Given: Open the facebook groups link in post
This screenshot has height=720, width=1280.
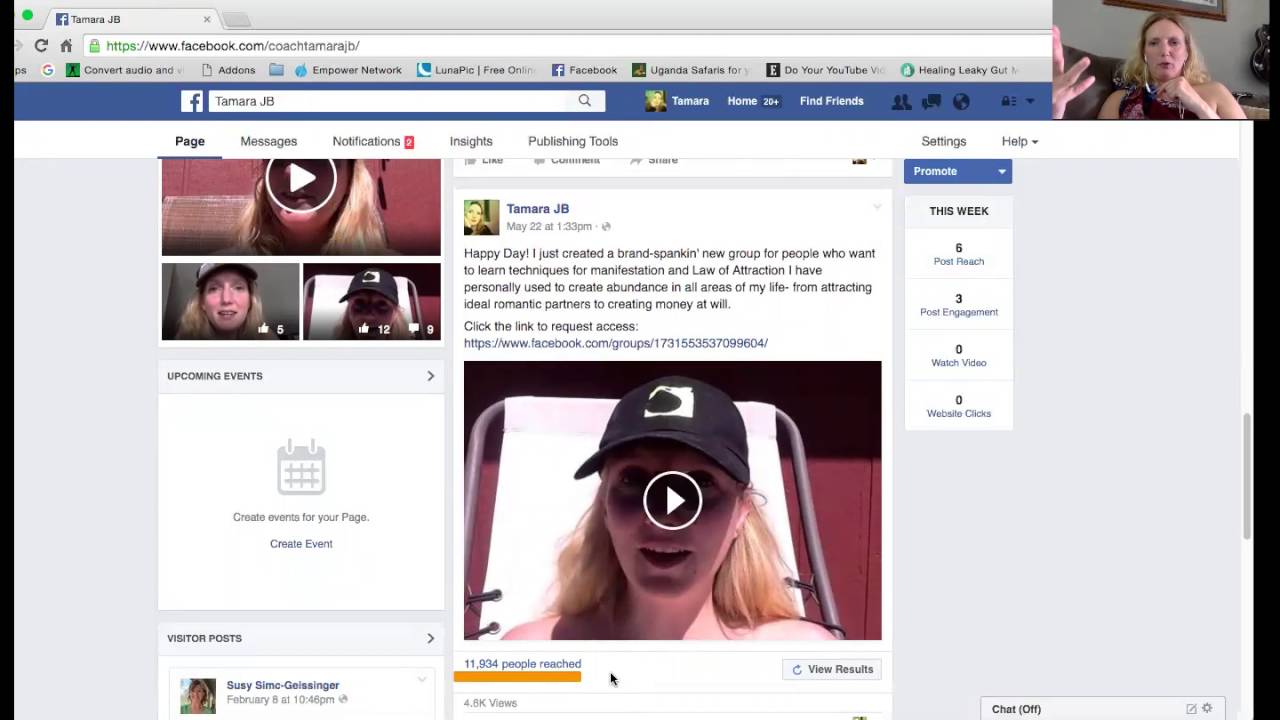Looking at the screenshot, I should (x=616, y=343).
